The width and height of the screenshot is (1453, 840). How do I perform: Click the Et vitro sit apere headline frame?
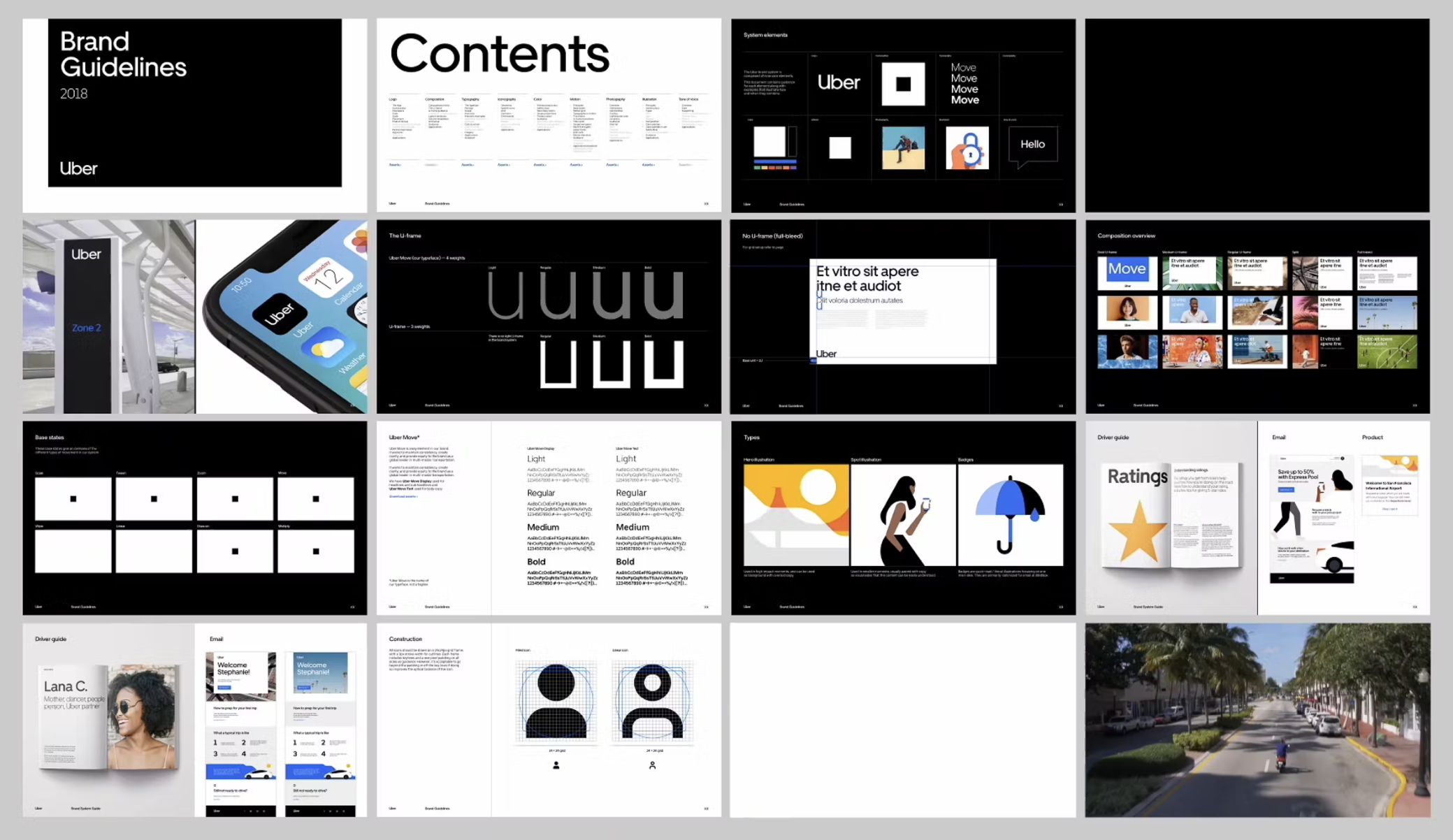point(902,311)
